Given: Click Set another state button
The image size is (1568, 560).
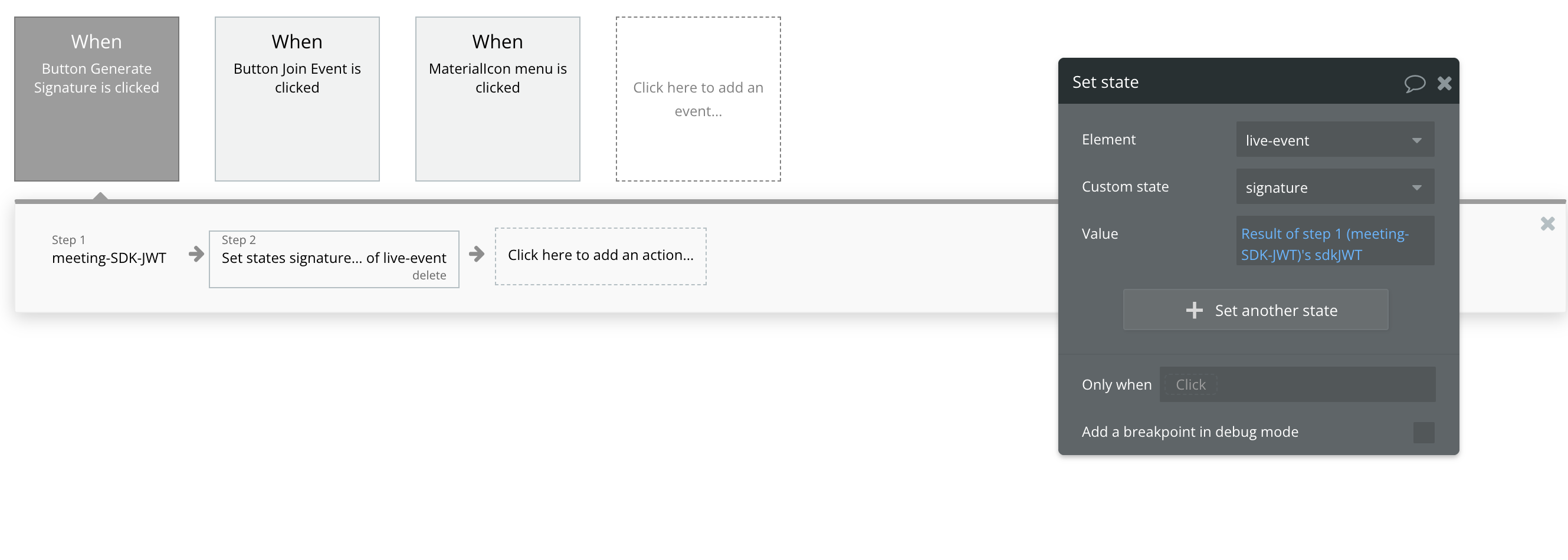Looking at the screenshot, I should pyautogui.click(x=1255, y=310).
